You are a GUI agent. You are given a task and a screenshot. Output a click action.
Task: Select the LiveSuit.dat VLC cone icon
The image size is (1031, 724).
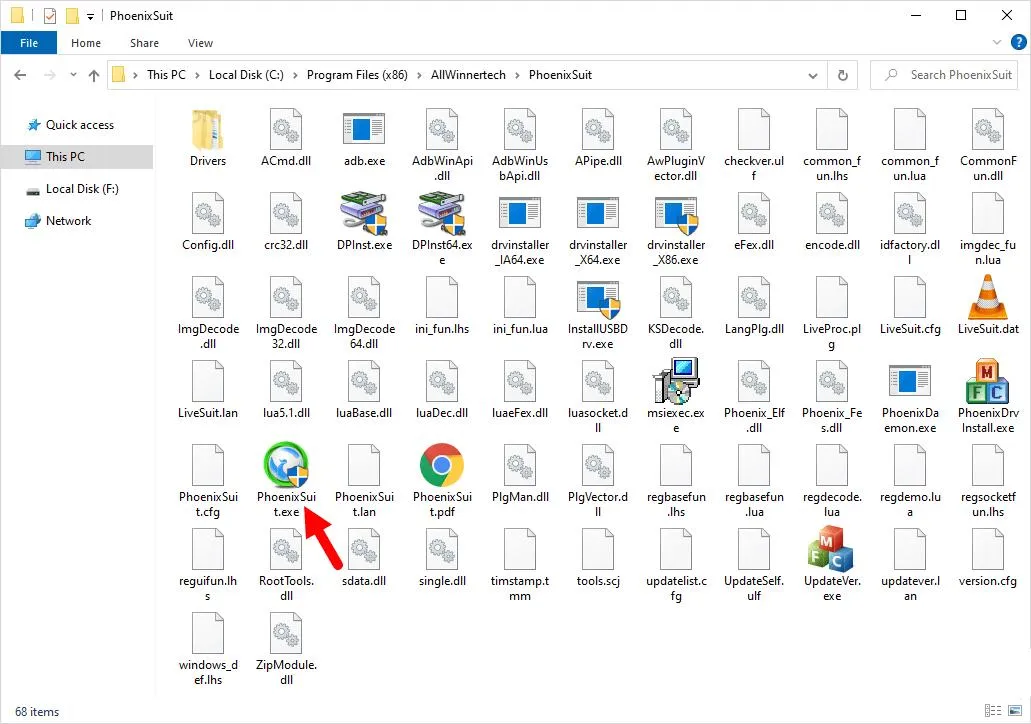pyautogui.click(x=988, y=297)
